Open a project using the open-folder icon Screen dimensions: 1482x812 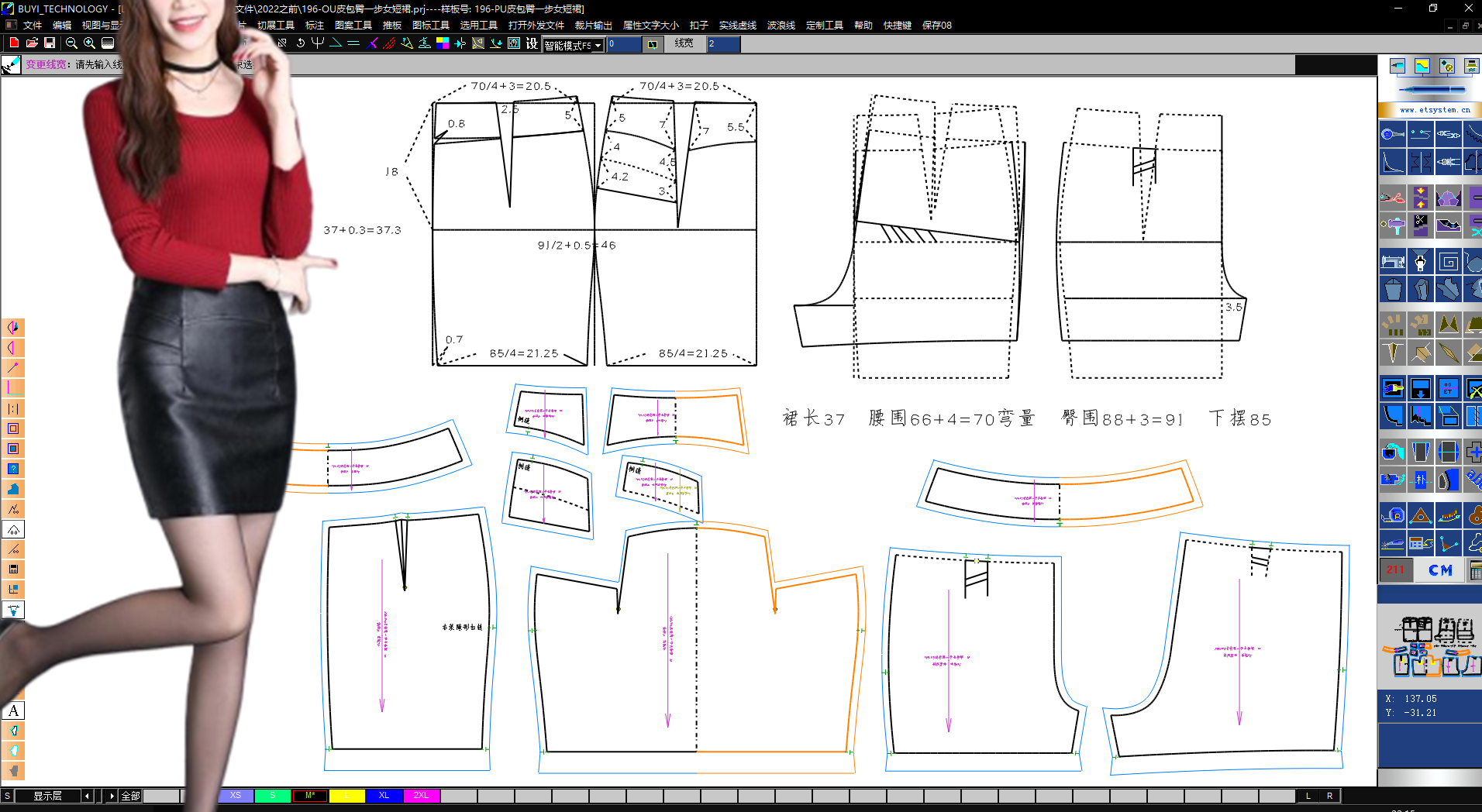(x=32, y=43)
